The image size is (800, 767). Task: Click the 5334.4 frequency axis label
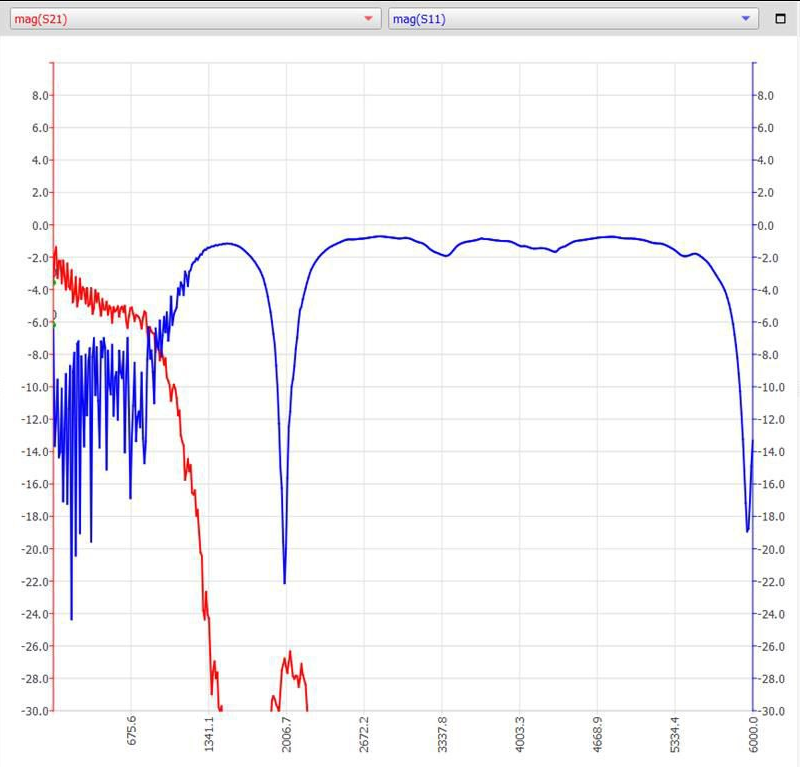coord(674,734)
